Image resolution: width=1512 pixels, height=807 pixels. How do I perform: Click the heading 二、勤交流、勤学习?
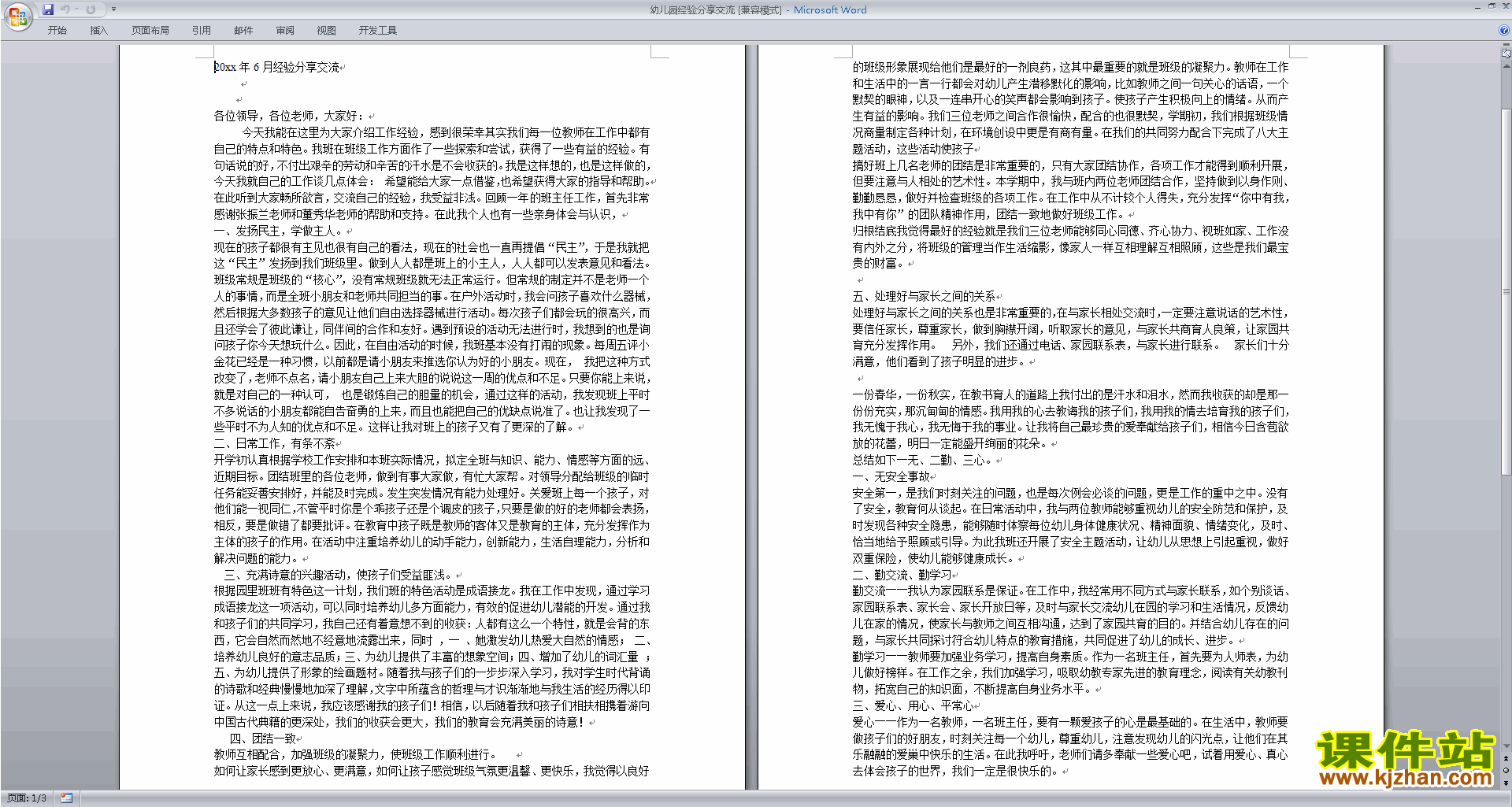coord(902,575)
